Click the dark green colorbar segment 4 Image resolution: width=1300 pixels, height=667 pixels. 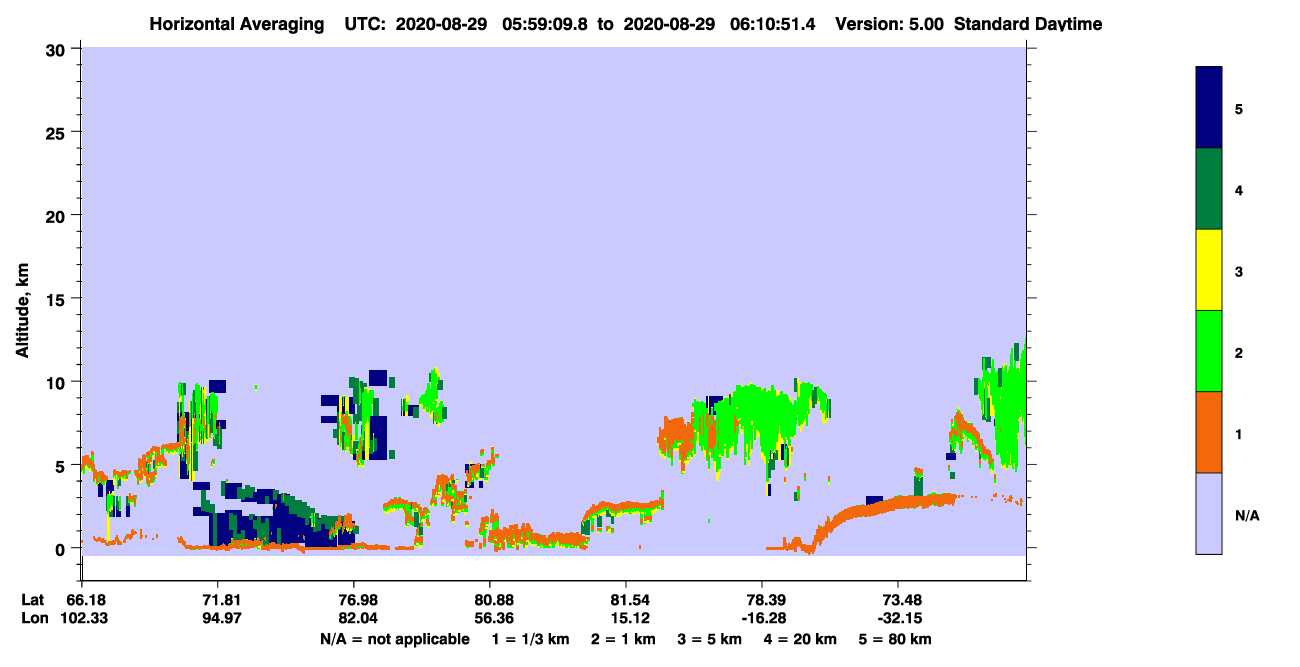(x=1209, y=189)
